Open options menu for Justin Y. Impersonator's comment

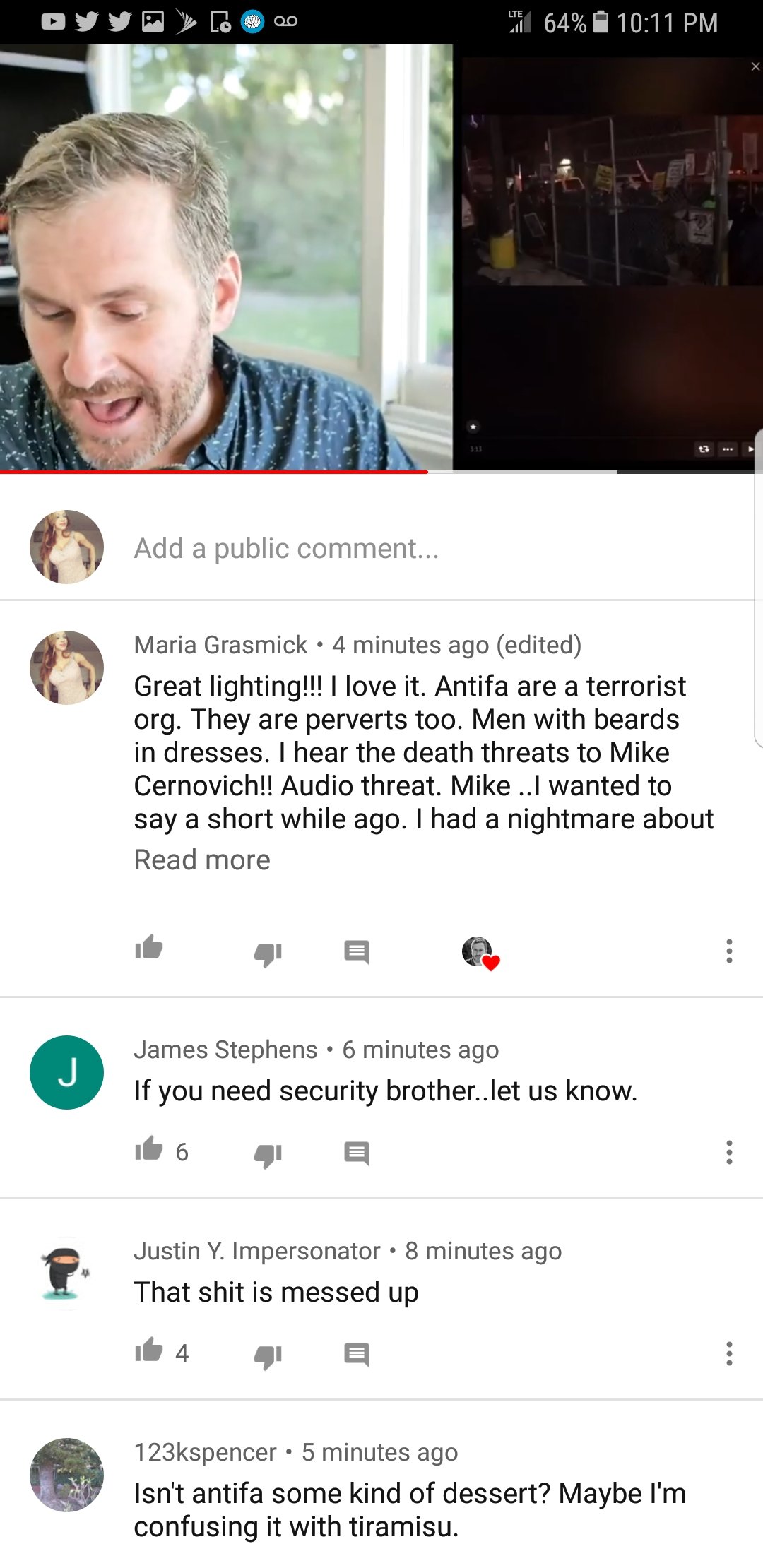click(x=729, y=1353)
